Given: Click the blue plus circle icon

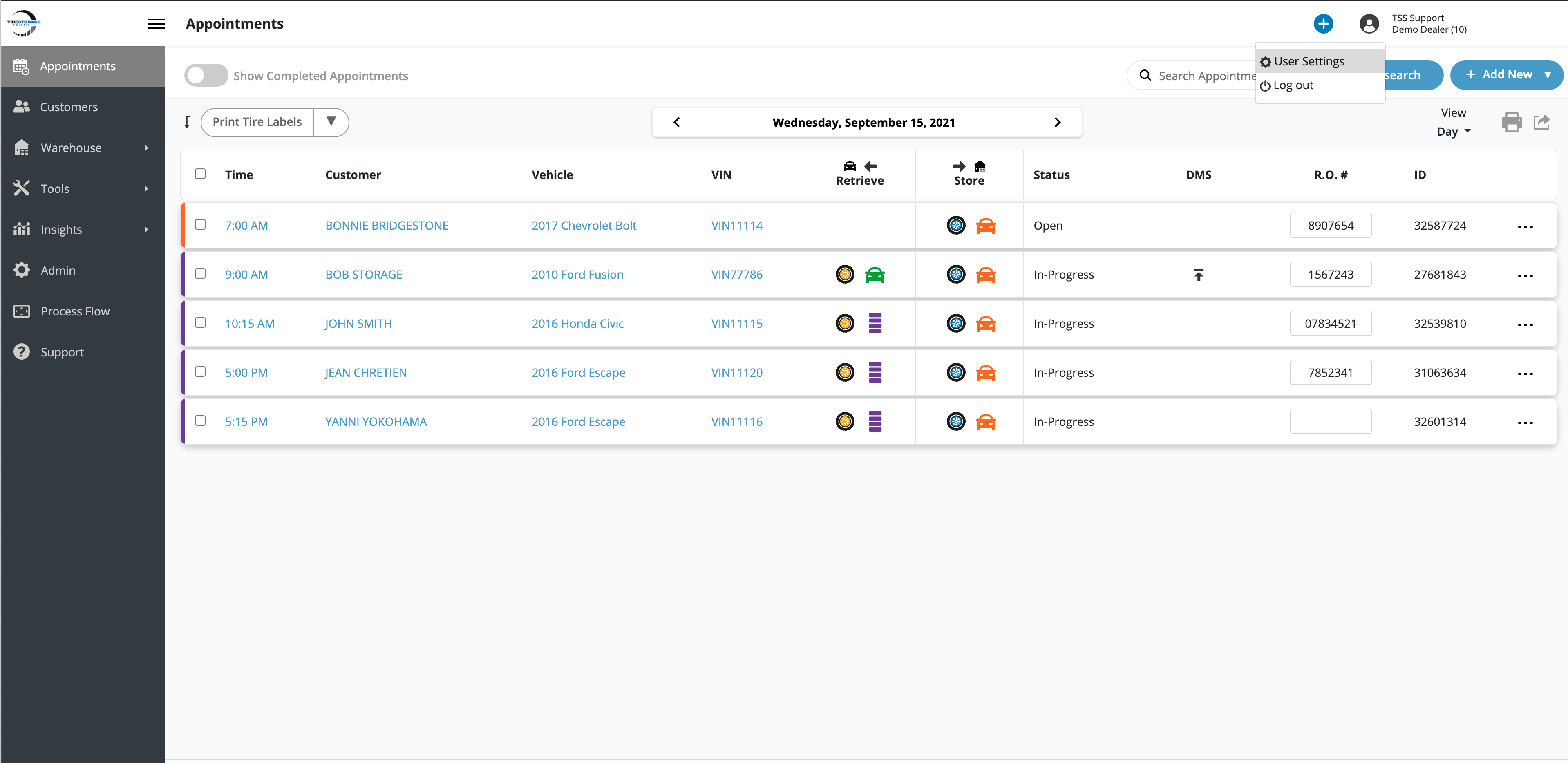Looking at the screenshot, I should [1323, 24].
